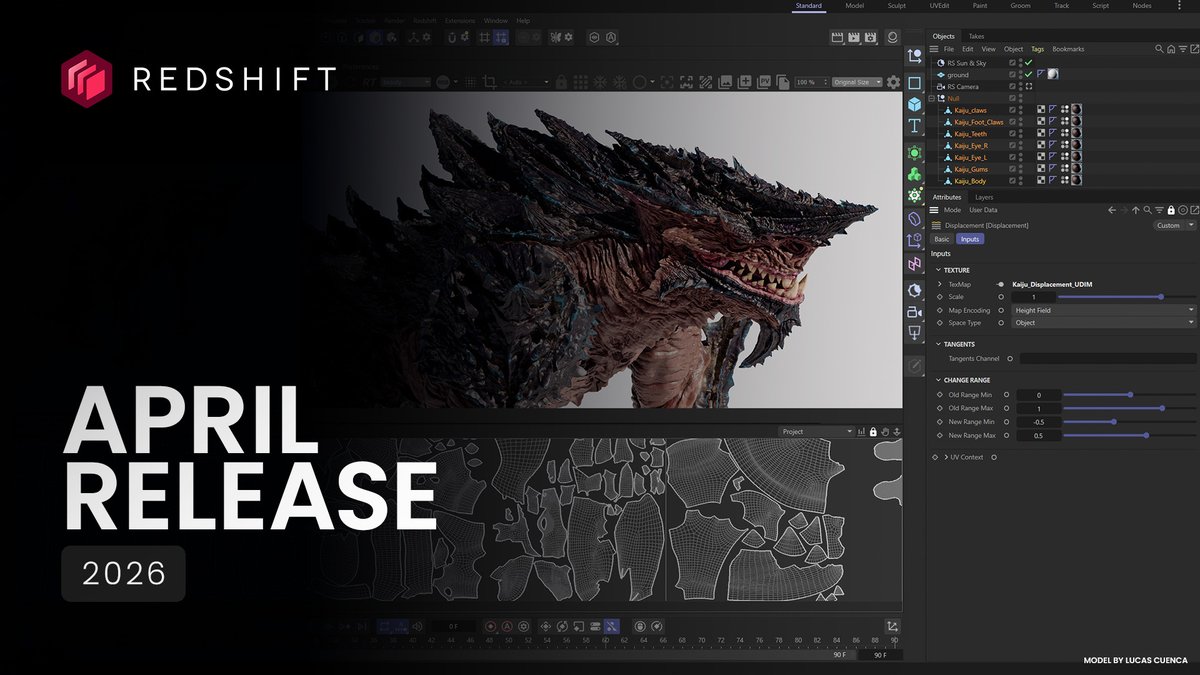Click the search icon in the Objects manager

[x=1159, y=49]
